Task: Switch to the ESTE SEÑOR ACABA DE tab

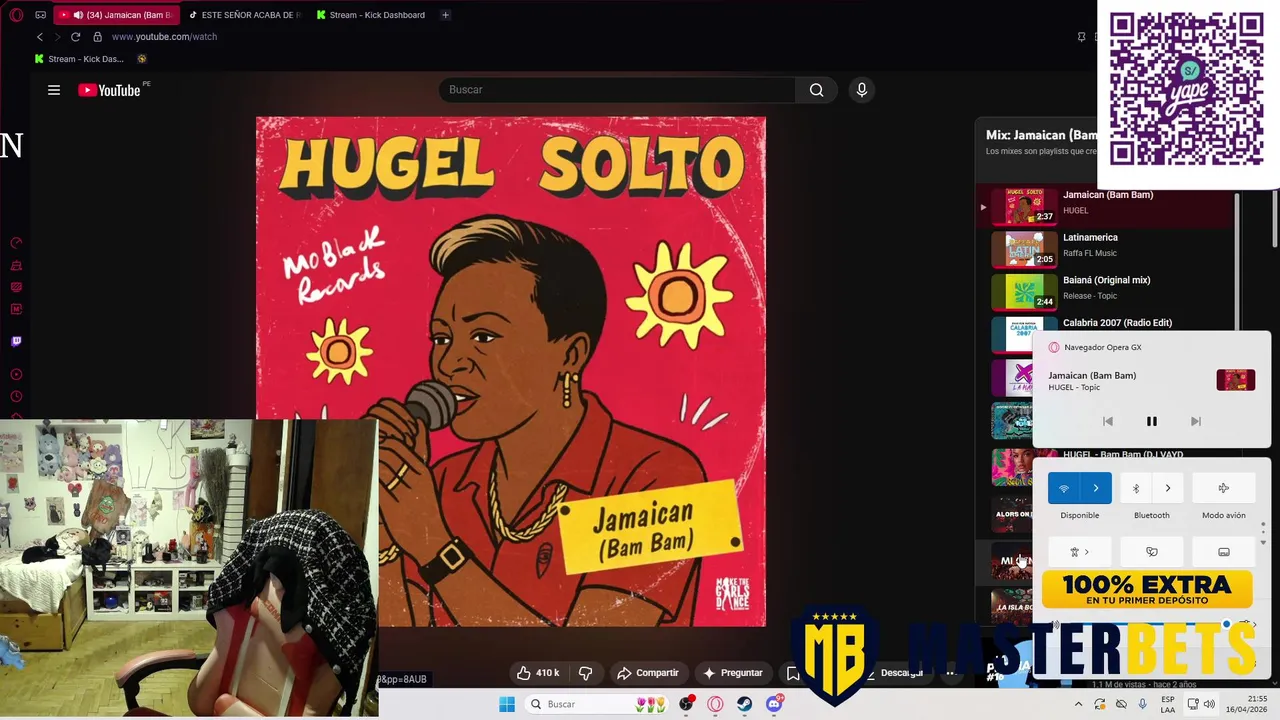Action: click(x=244, y=15)
